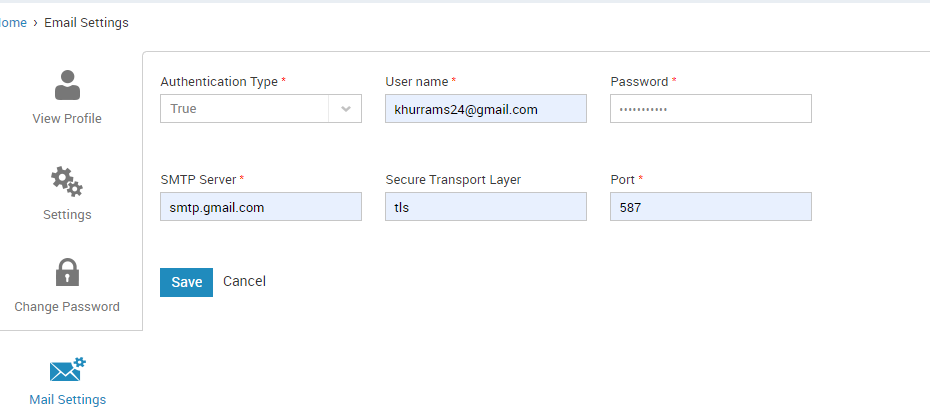Focus the Password input field
This screenshot has width=930, height=419.
click(711, 109)
